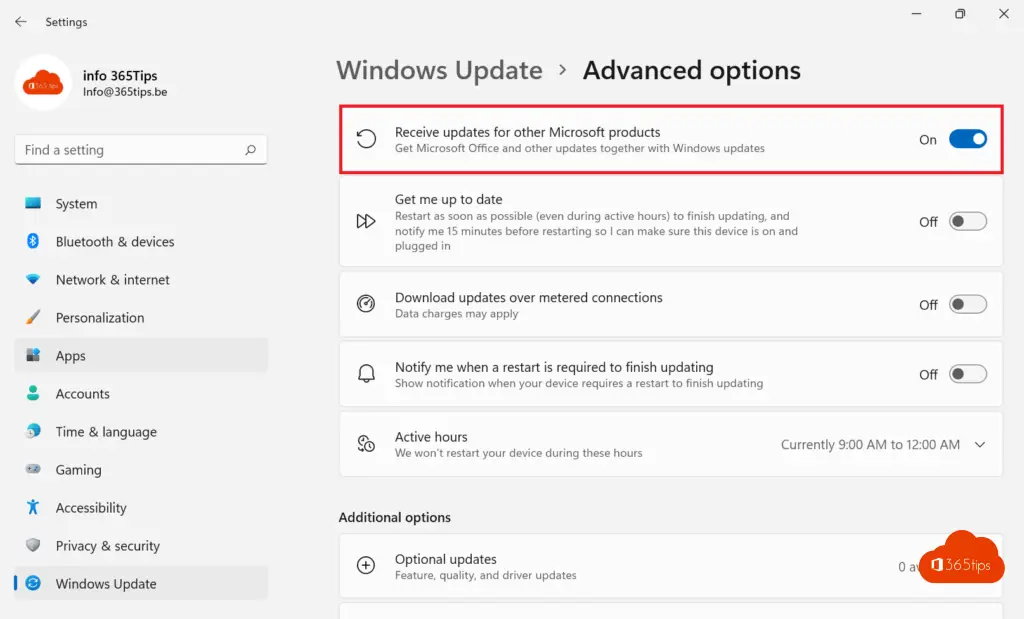
Task: Click the back arrow in Settings
Action: point(21,22)
